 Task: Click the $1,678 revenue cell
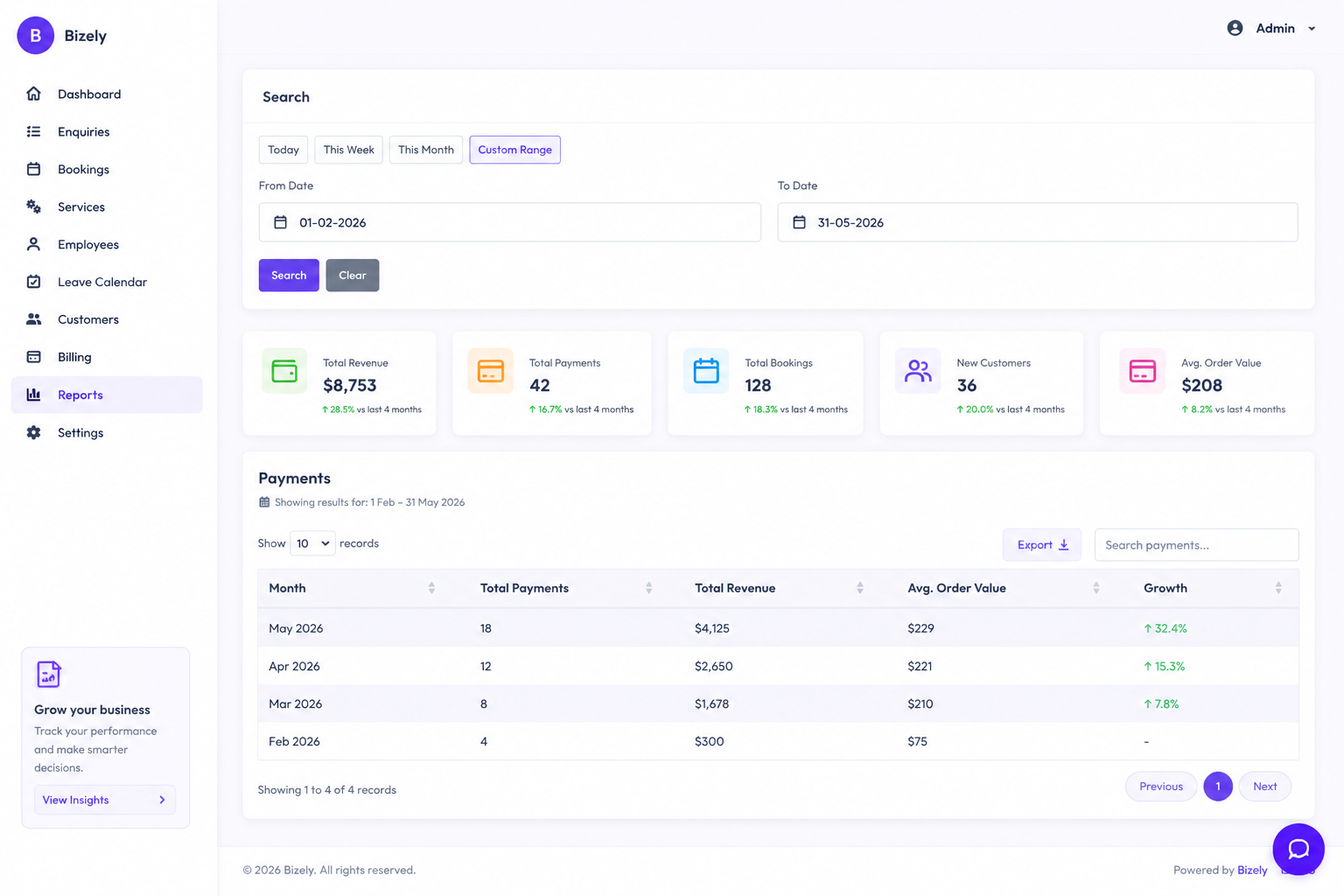point(711,703)
